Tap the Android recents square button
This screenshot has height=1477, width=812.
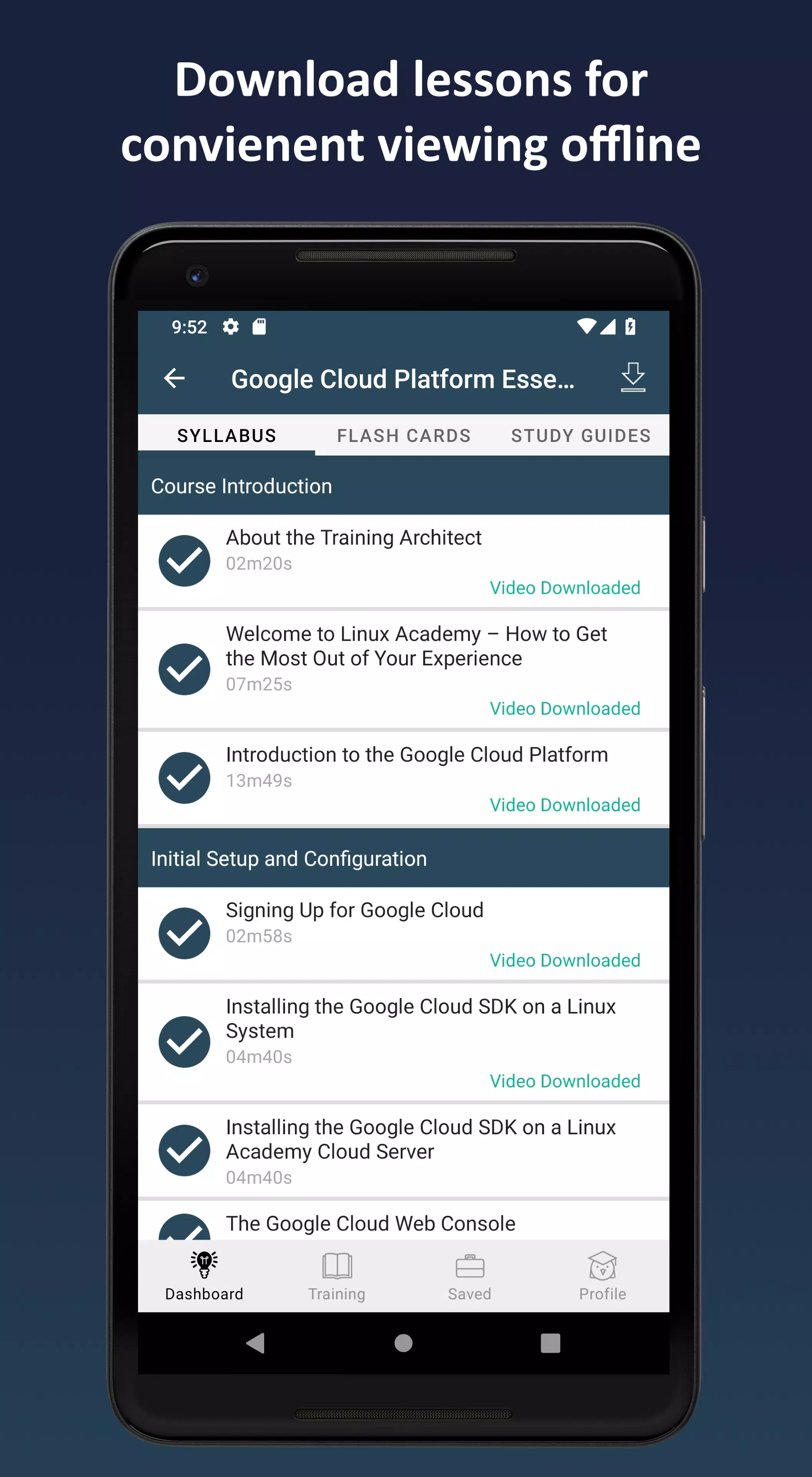click(550, 1343)
